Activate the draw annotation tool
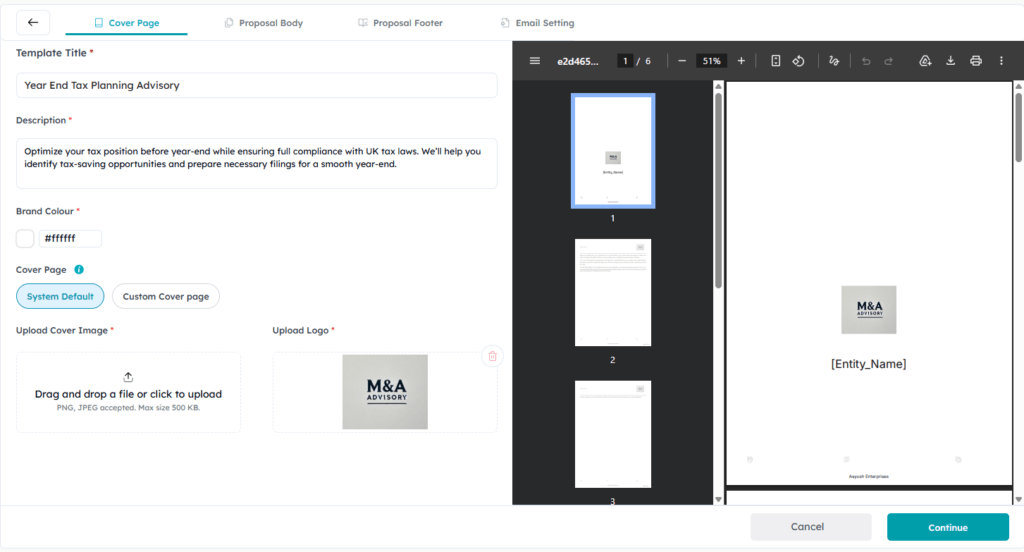The height and width of the screenshot is (552, 1024). click(834, 61)
